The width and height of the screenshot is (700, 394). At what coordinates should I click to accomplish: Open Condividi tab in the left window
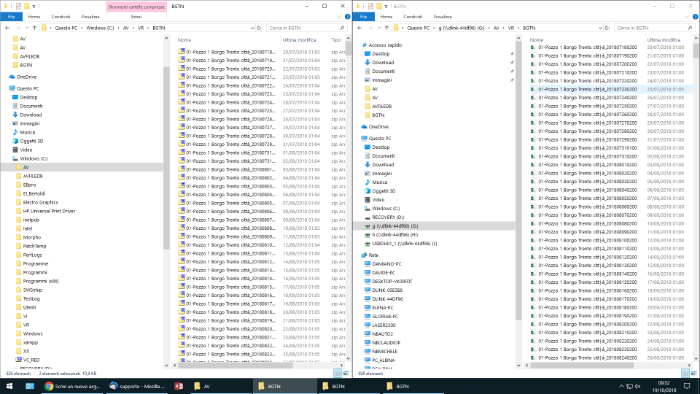click(x=61, y=17)
